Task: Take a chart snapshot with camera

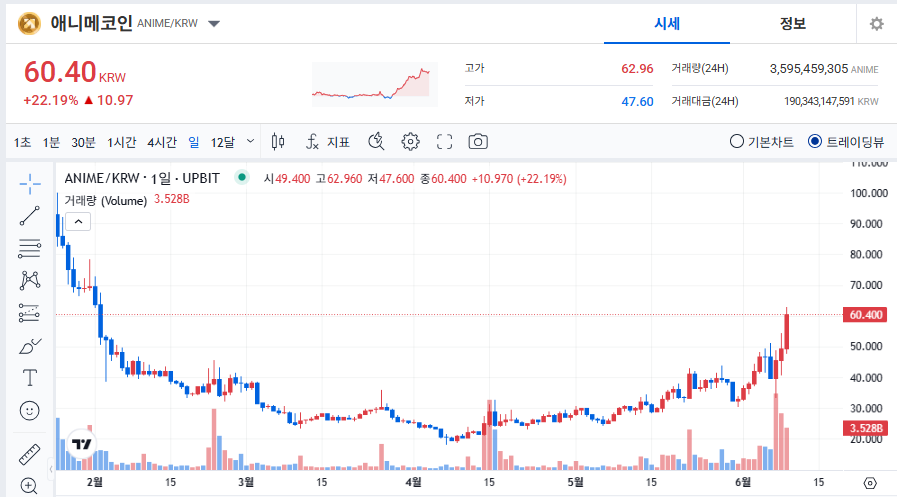Action: 478,141
